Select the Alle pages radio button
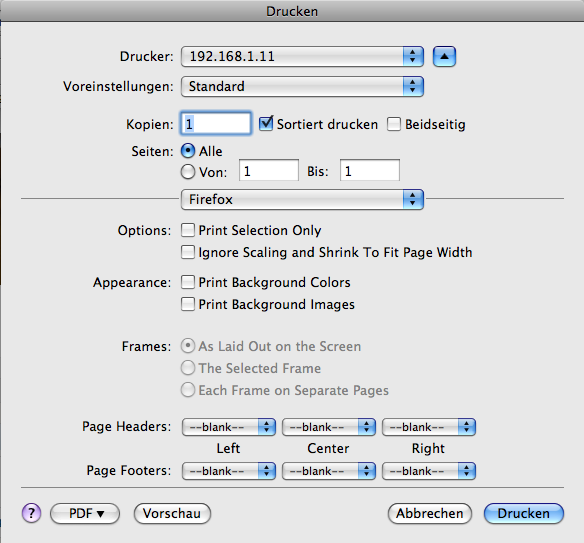Image resolution: width=584 pixels, height=543 pixels. tap(188, 151)
